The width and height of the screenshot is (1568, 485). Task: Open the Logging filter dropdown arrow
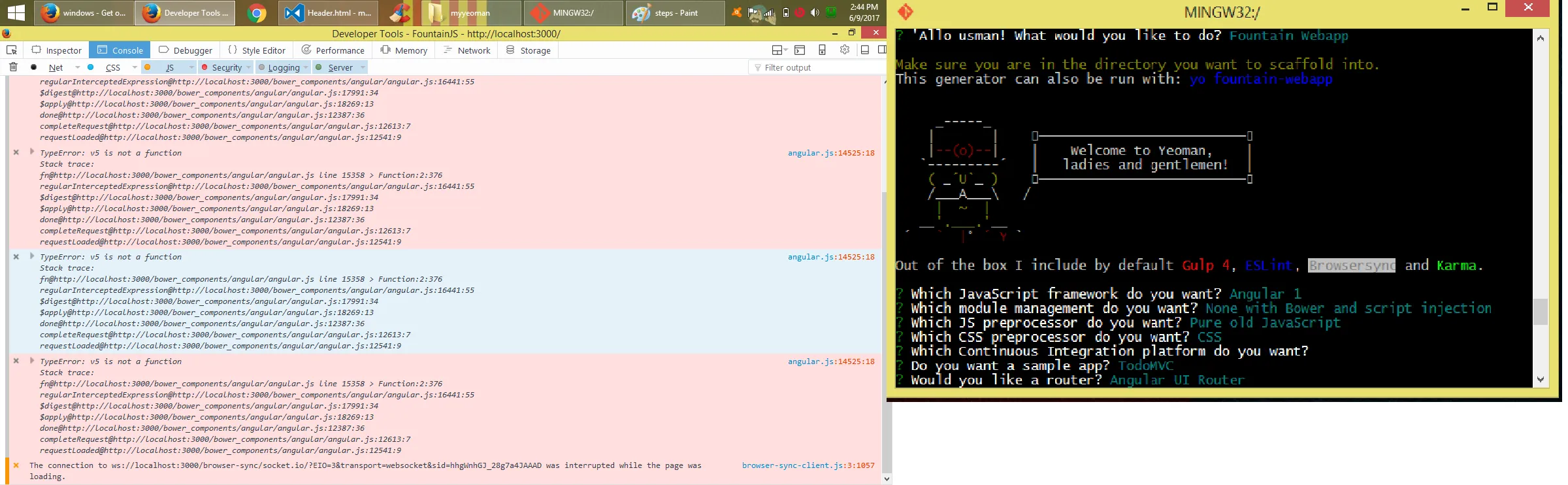306,67
